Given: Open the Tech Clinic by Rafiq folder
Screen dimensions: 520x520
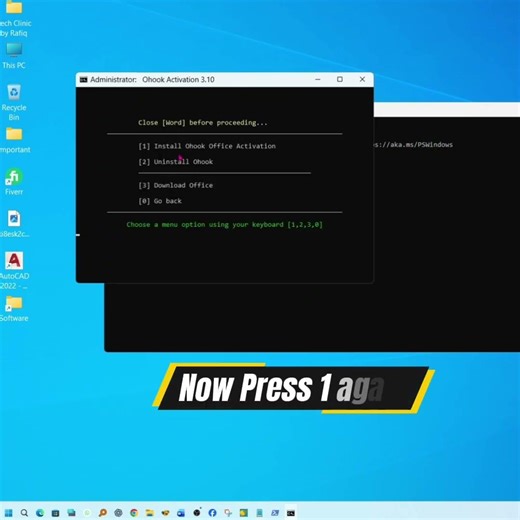Looking at the screenshot, I should point(14,18).
